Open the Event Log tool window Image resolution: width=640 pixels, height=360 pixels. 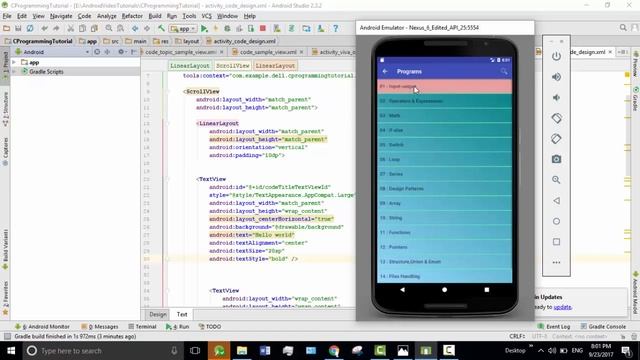pos(554,327)
